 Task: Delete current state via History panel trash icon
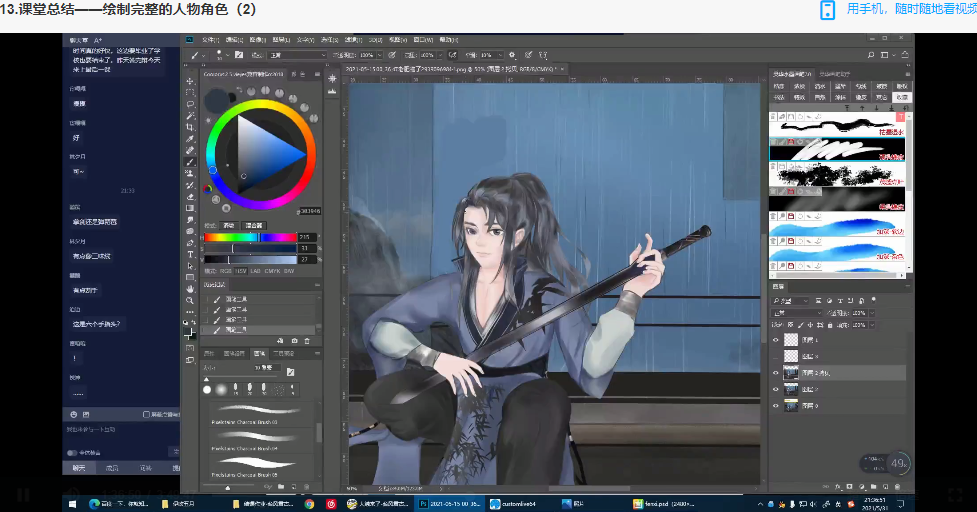[307, 341]
